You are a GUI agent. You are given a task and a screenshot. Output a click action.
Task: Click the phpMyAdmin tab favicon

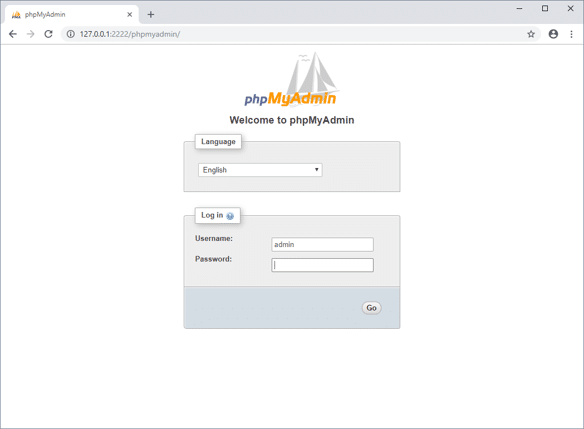click(x=16, y=15)
